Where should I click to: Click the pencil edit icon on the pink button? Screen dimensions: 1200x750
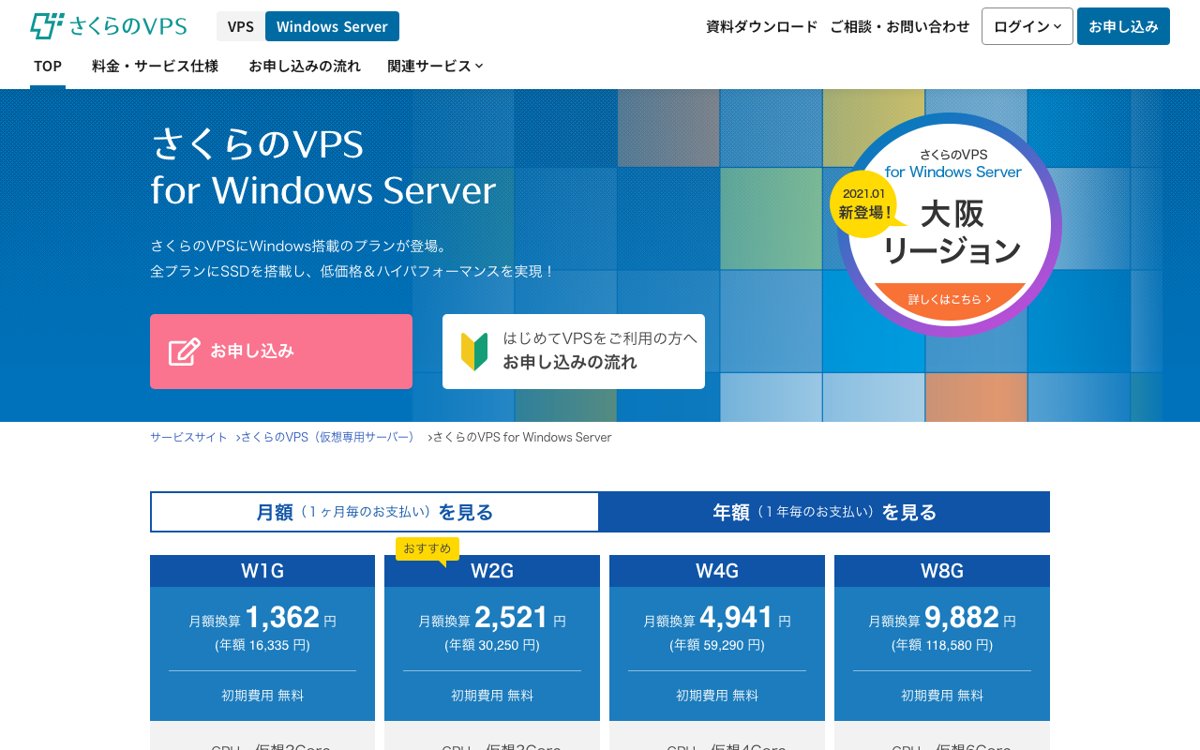click(184, 352)
